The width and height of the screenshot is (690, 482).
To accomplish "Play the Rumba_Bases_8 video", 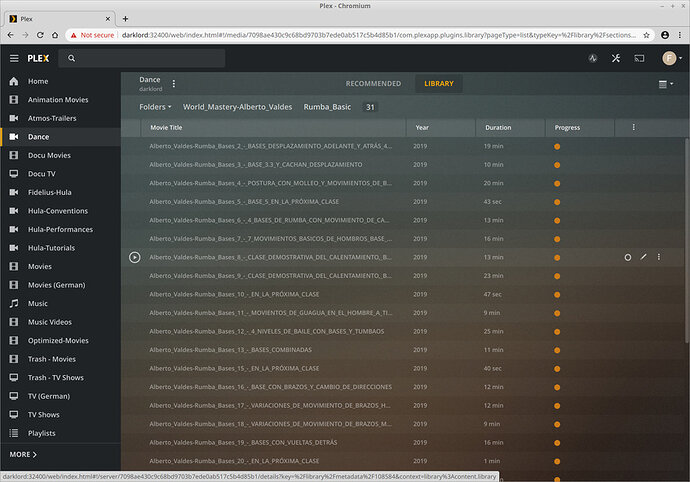I will (x=135, y=257).
